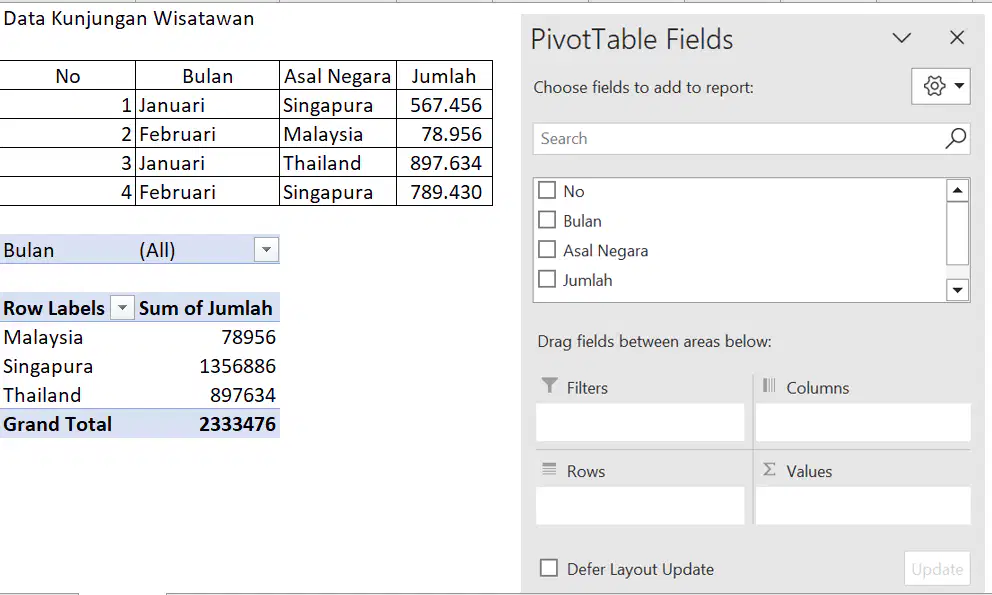Select cell with value 789.430

click(x=444, y=192)
